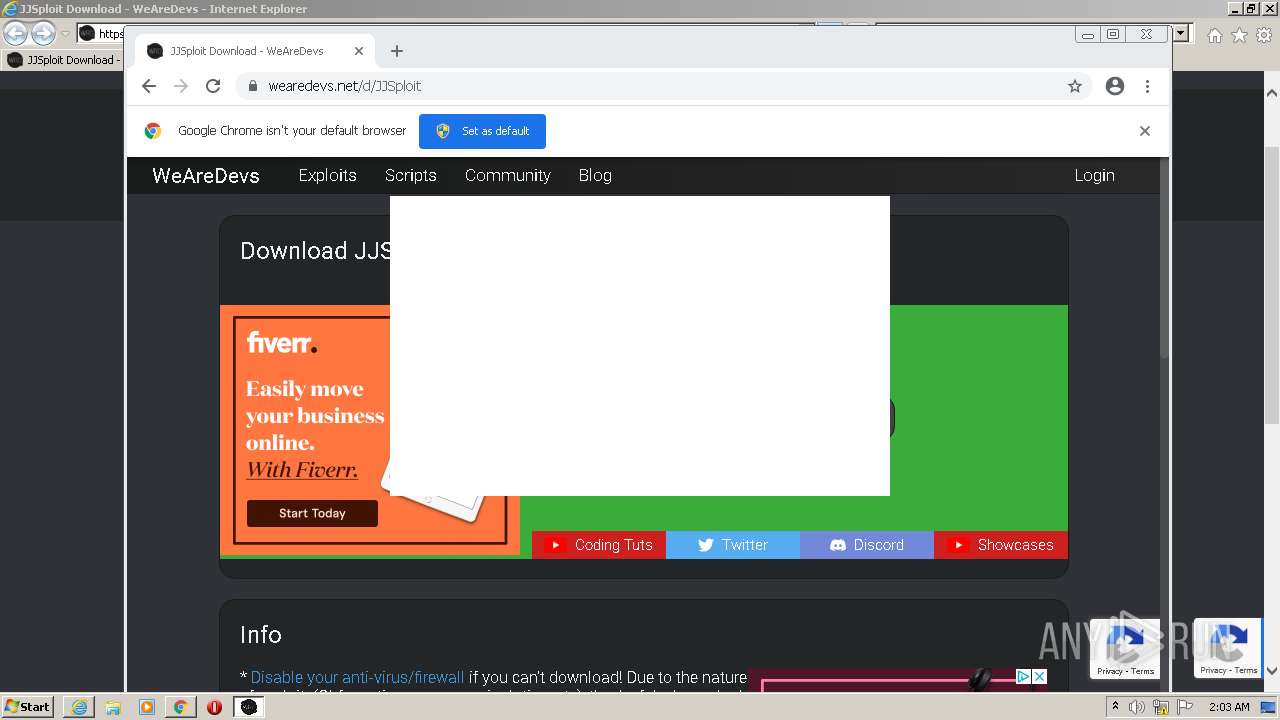Screen dimensions: 1280x720
Task: Click Internet Explorer forward button
Action: tap(43, 34)
